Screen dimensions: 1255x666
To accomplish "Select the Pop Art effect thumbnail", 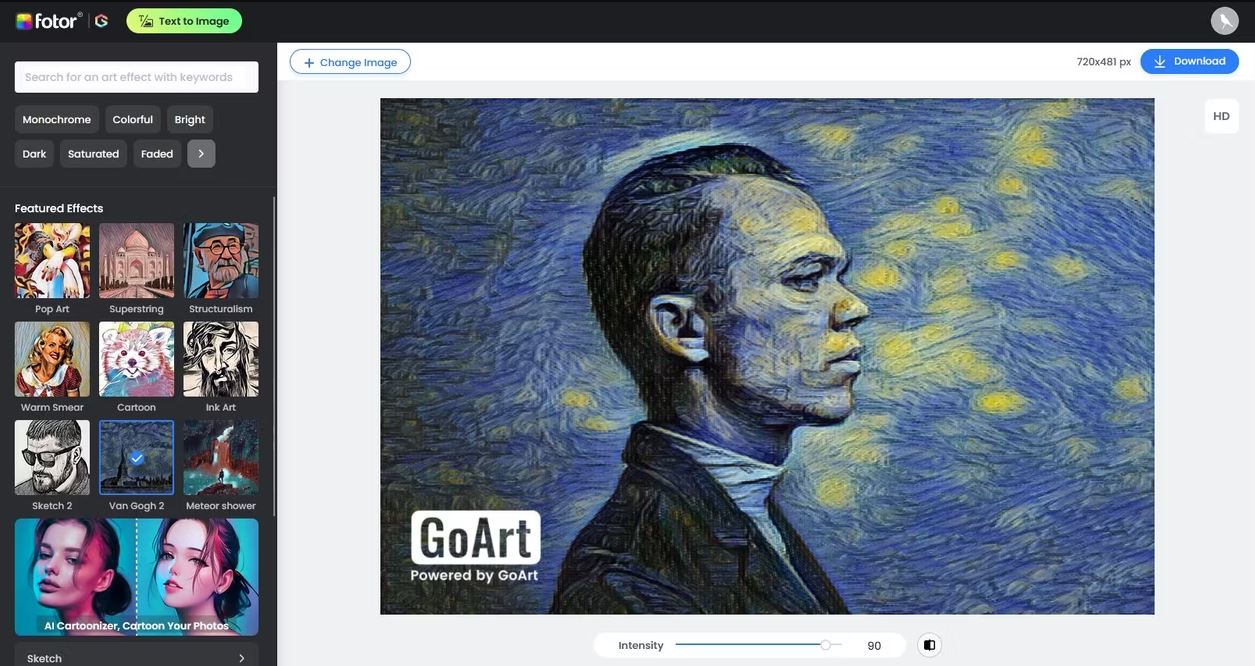I will coord(52,261).
